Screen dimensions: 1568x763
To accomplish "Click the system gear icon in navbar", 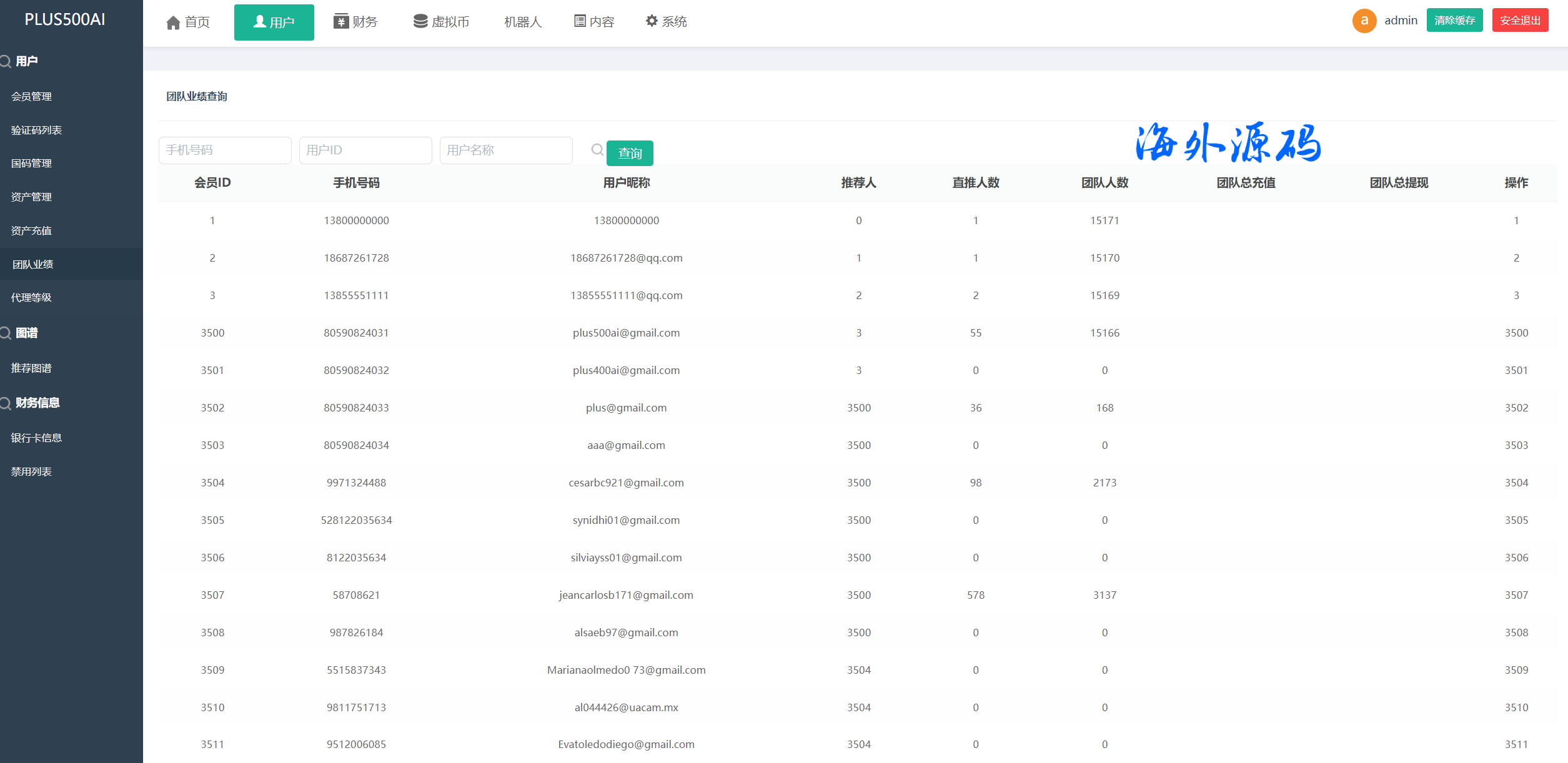I will coord(652,21).
